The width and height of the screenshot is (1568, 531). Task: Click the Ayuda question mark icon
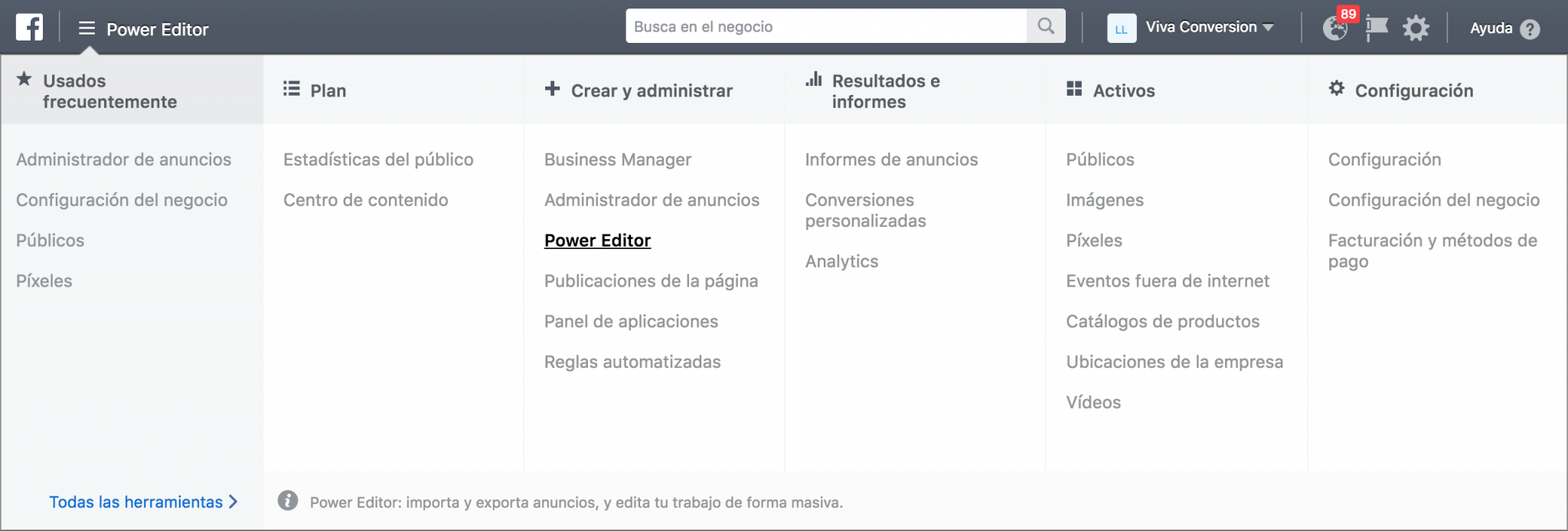pyautogui.click(x=1530, y=29)
